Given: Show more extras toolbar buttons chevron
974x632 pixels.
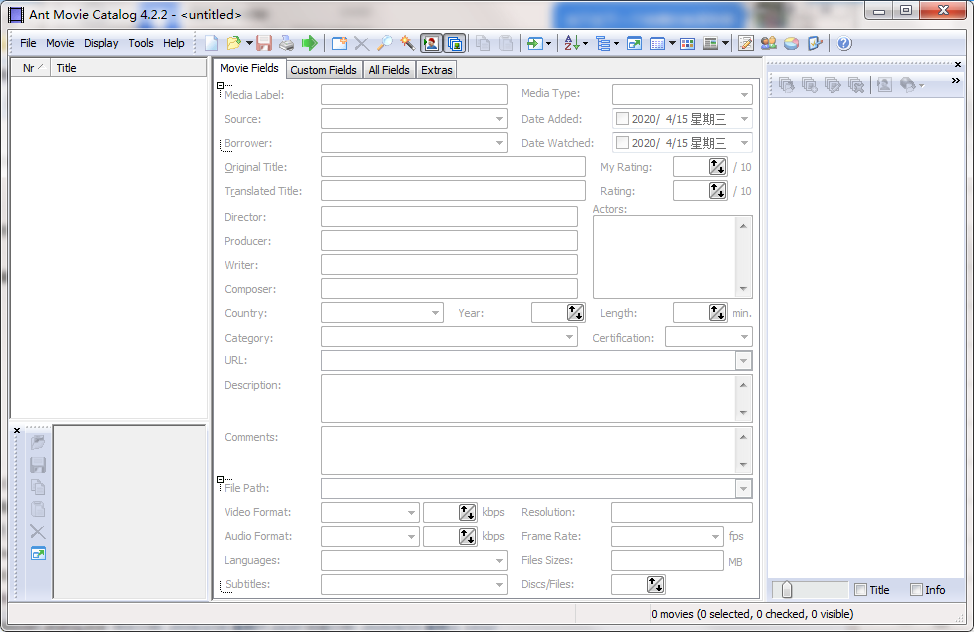Looking at the screenshot, I should point(956,81).
